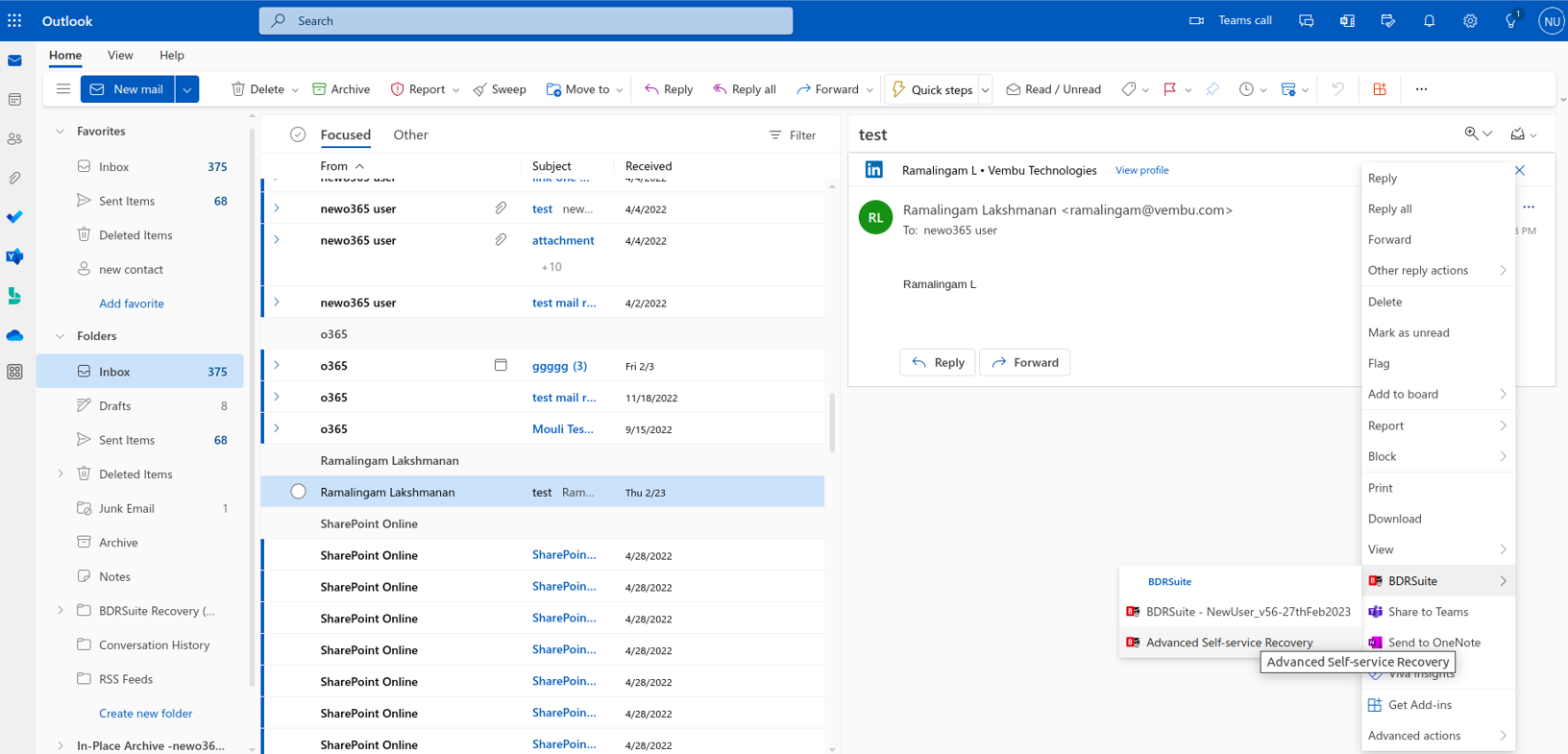The image size is (1568, 754).
Task: Open the Teams chat icon in header
Action: (x=1306, y=20)
